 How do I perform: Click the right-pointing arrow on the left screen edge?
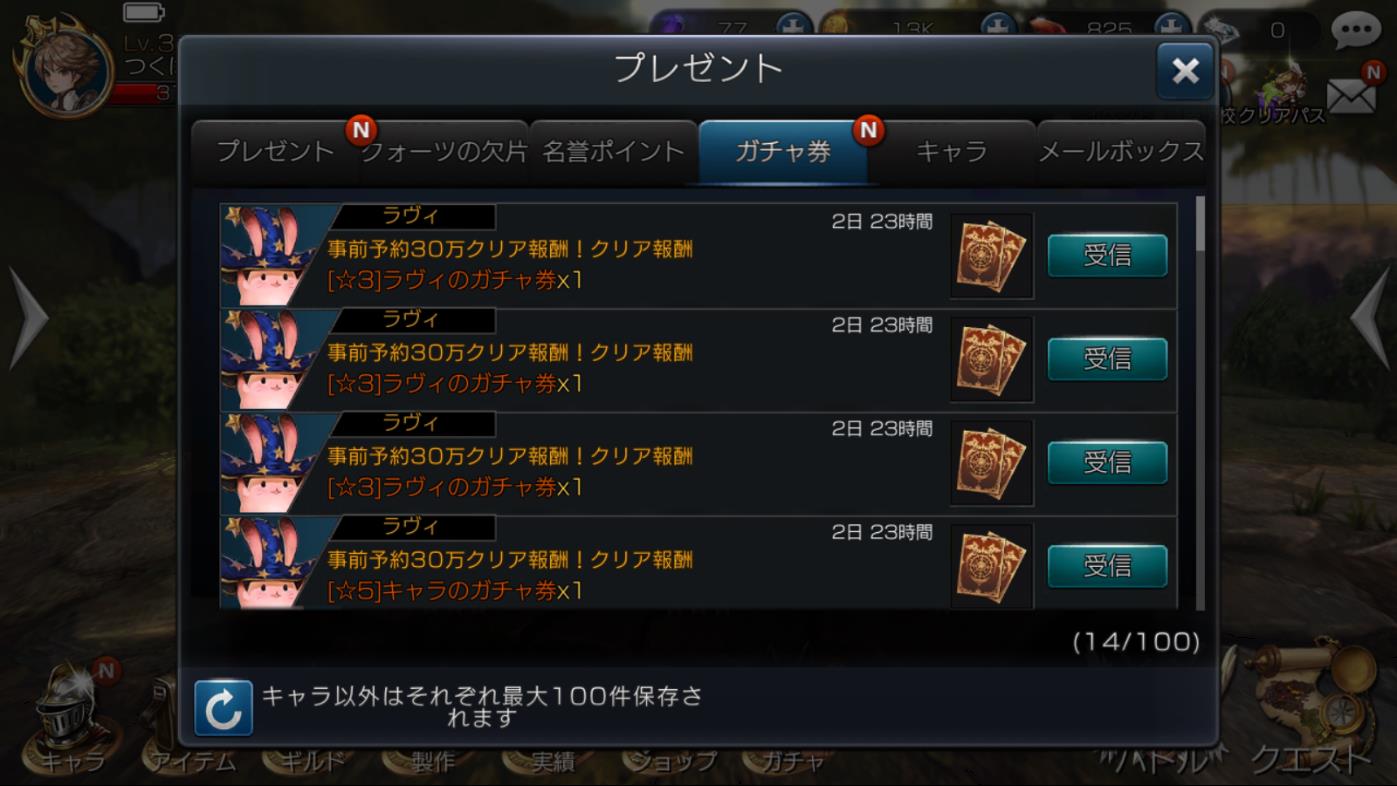(28, 318)
